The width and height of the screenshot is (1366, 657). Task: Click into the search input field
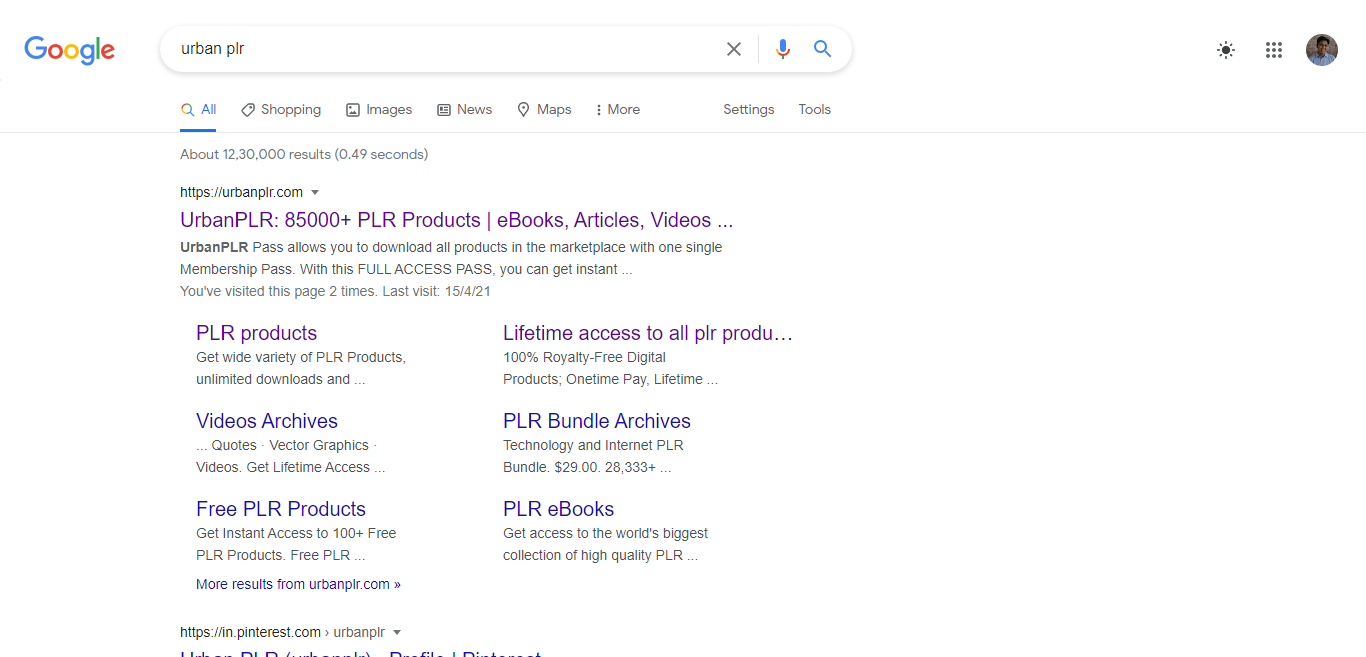(440, 49)
